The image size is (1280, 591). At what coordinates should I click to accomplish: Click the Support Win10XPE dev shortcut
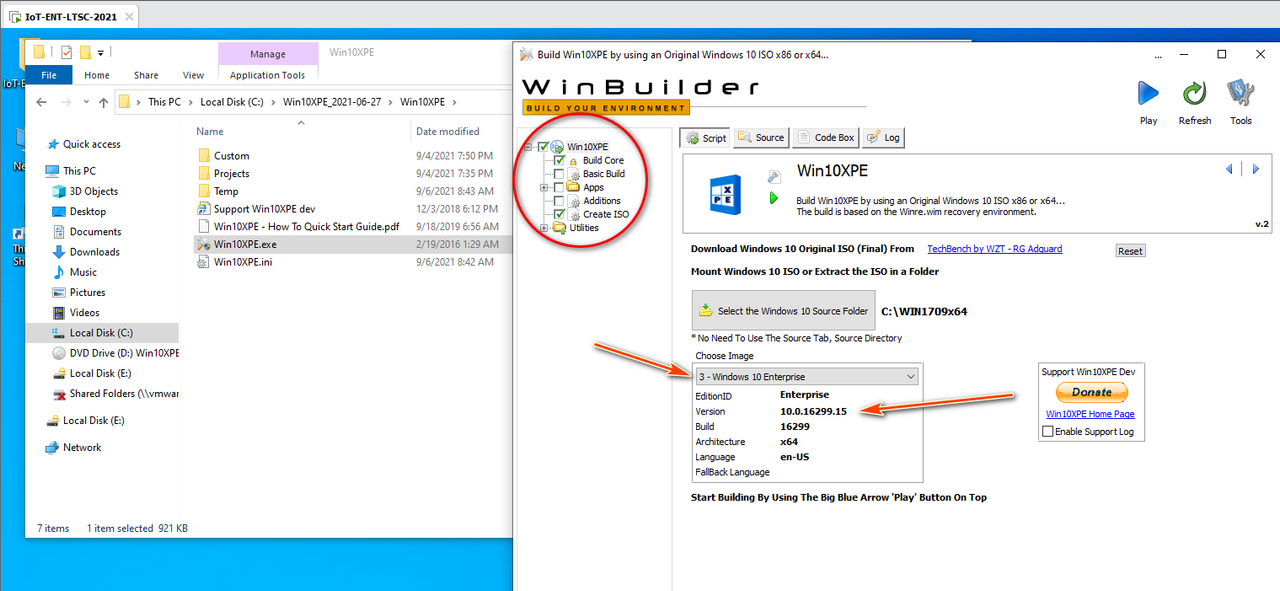click(x=264, y=209)
